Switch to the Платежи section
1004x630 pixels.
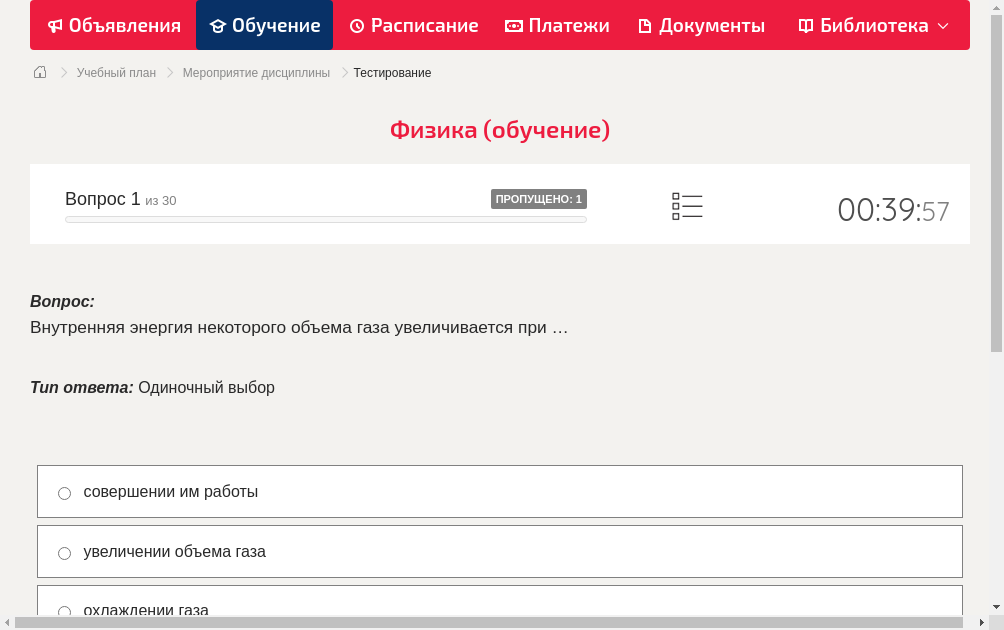557,25
